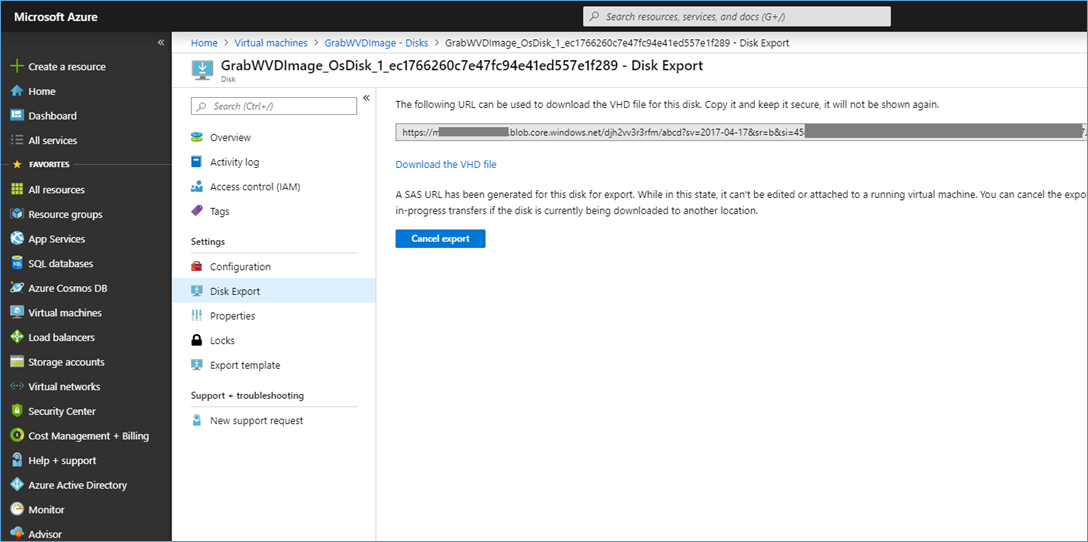Click the Help + support icon

pos(17,461)
